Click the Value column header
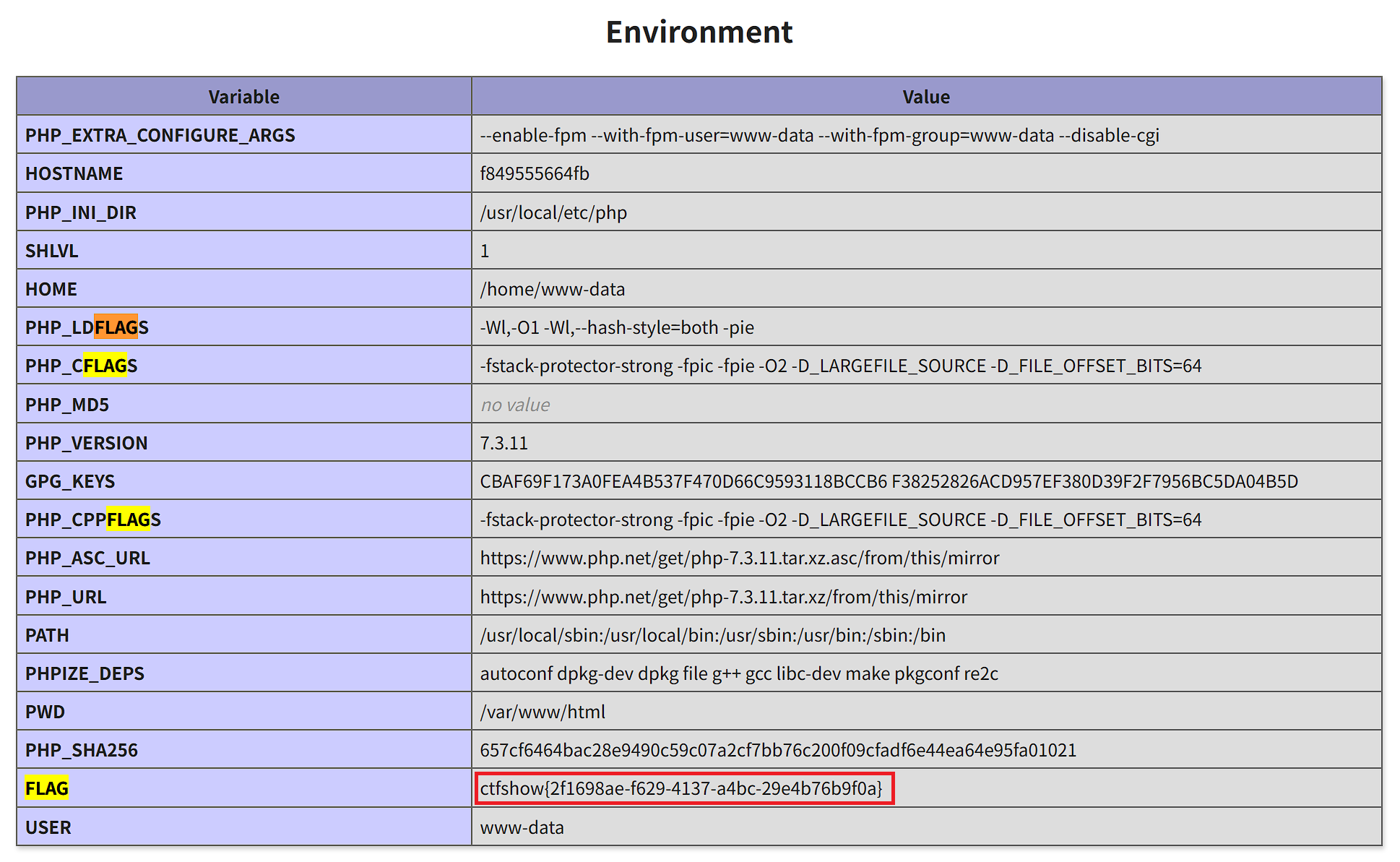 (925, 97)
